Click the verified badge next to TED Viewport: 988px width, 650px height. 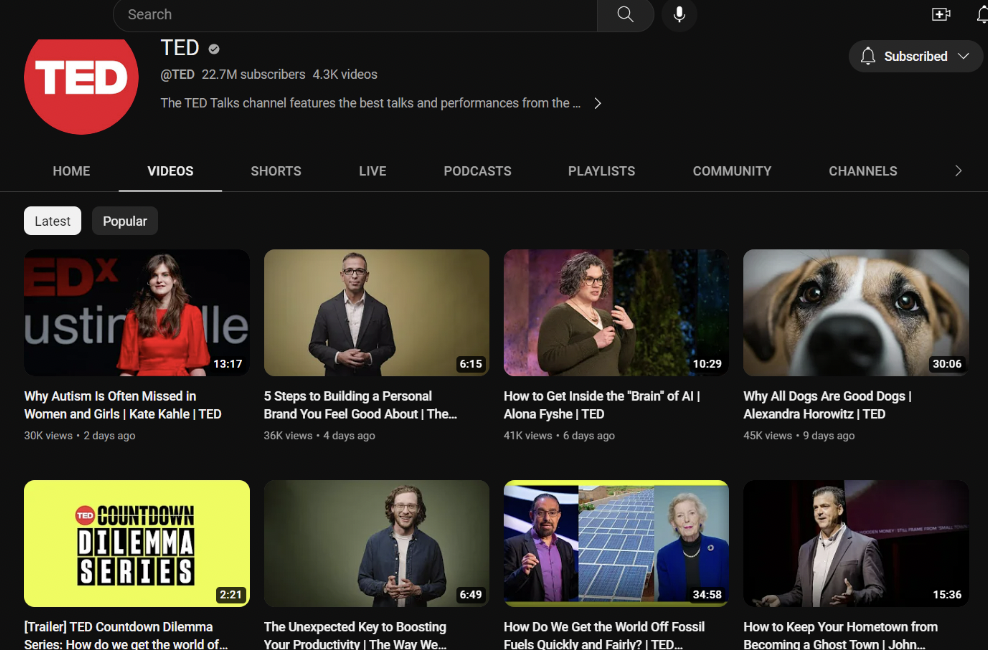click(213, 47)
